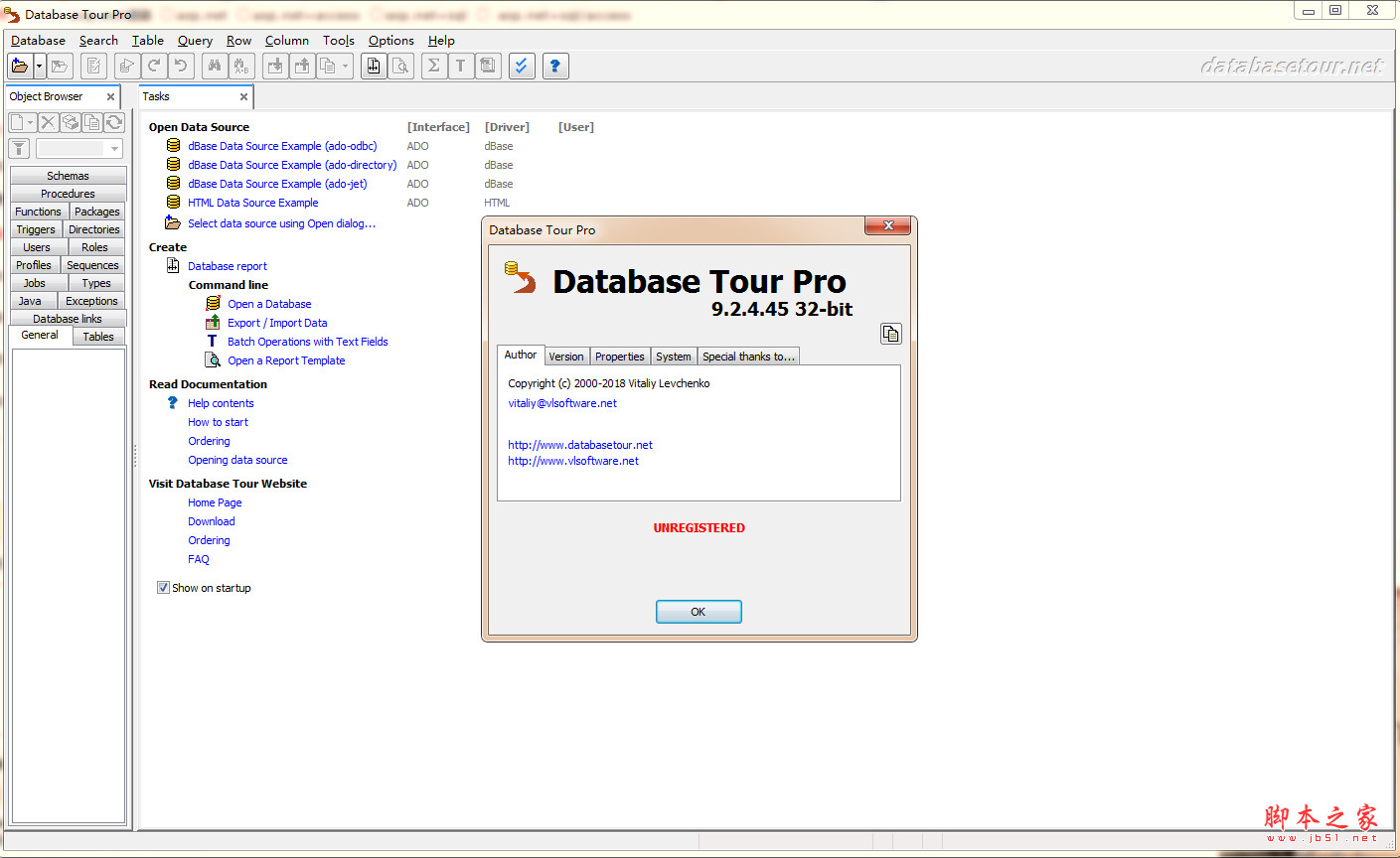Switch to the System tab in About dialog
Screen dimensions: 1400x858
pos(673,357)
